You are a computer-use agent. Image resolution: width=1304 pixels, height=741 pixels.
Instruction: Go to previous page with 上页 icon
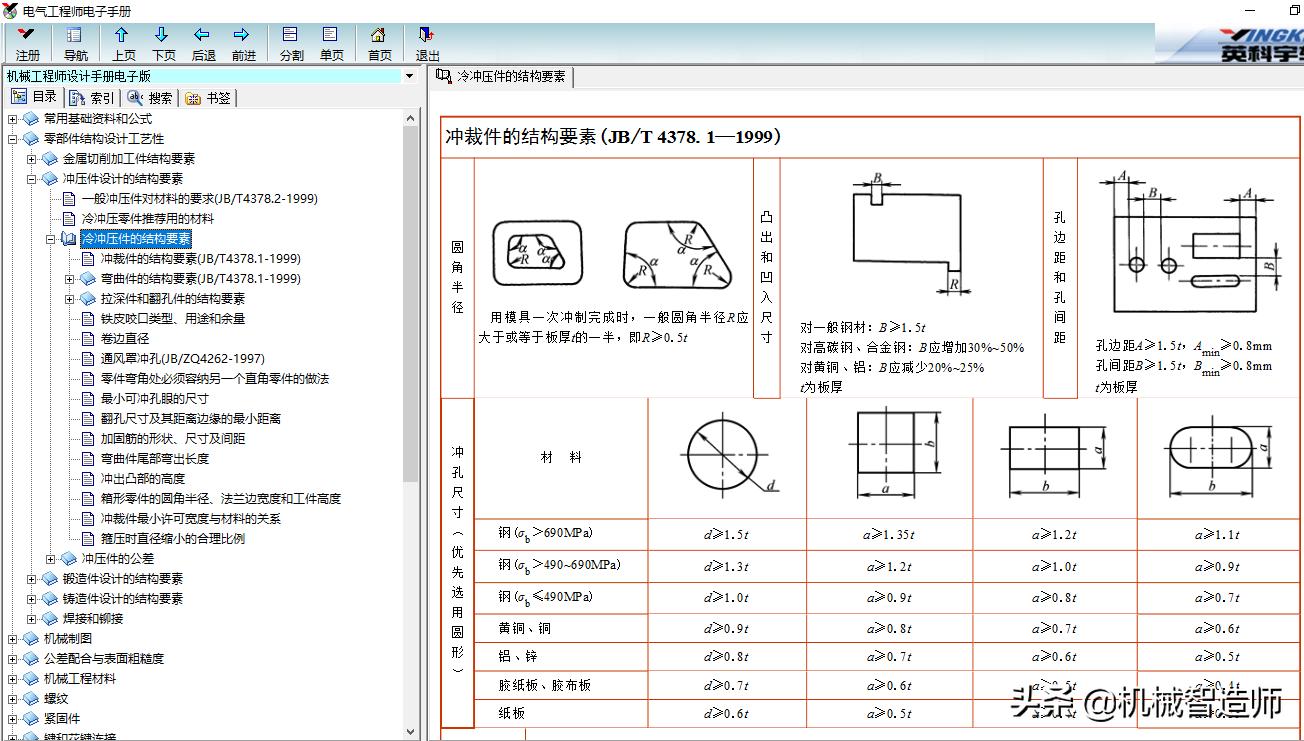coord(122,37)
